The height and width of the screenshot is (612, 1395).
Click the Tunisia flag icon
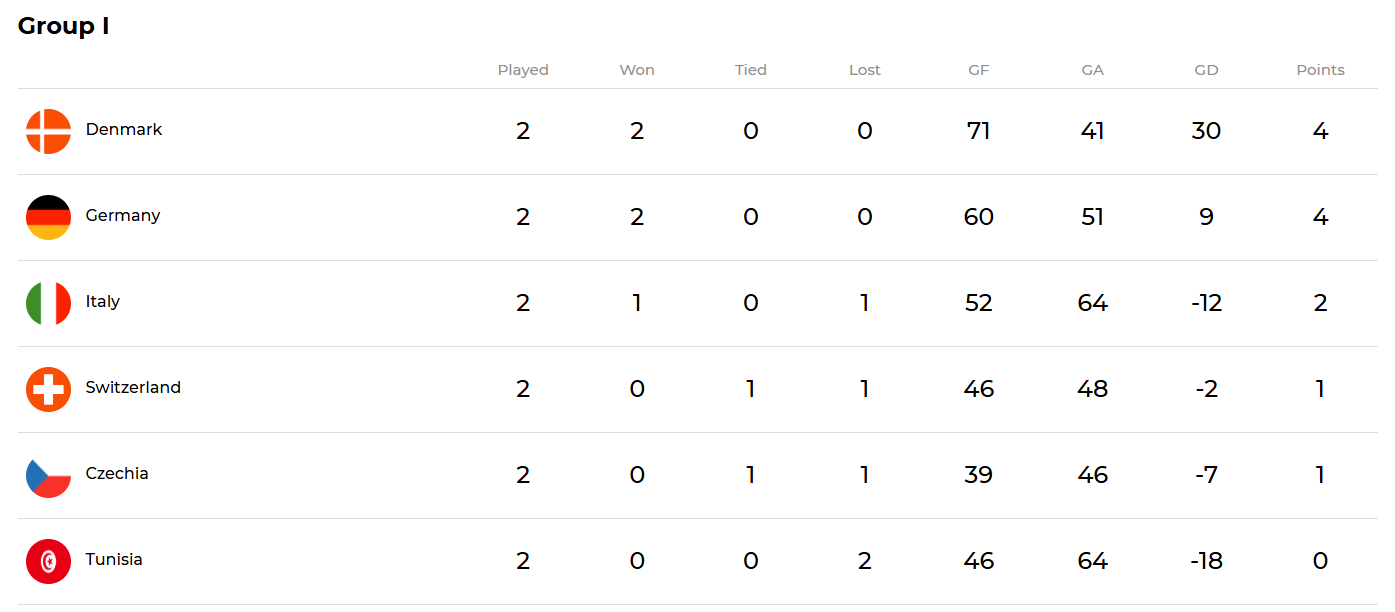tap(48, 561)
